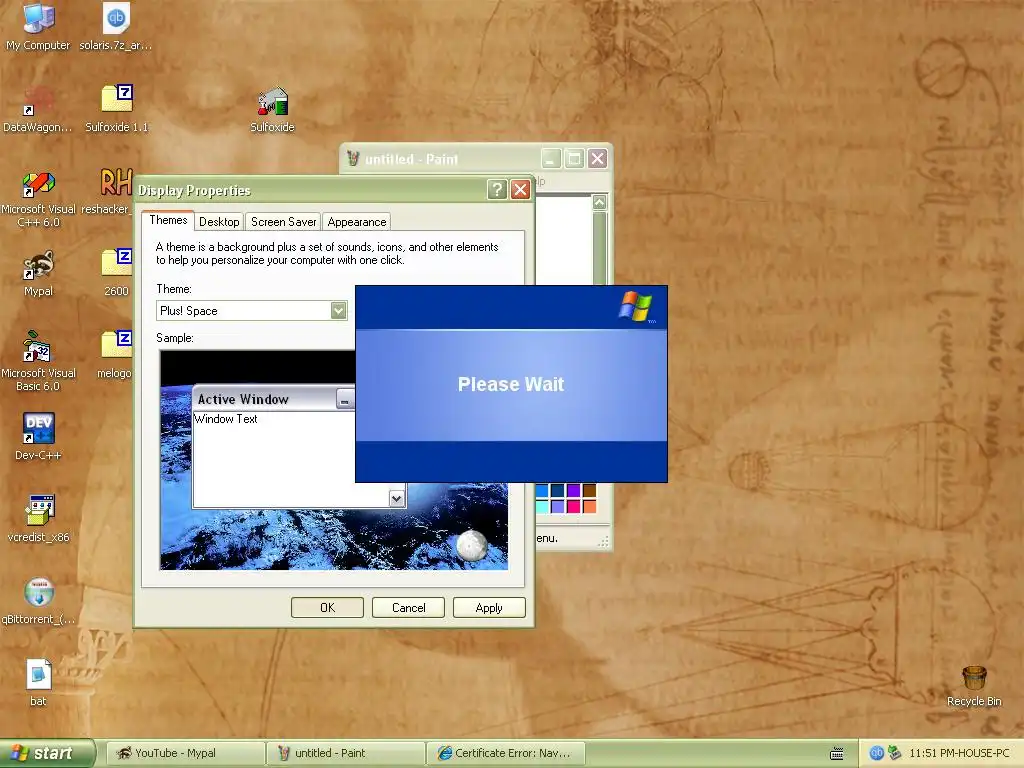Image resolution: width=1024 pixels, height=768 pixels.
Task: Switch to the YouTube - Mypal taskbar window
Action: (185, 753)
